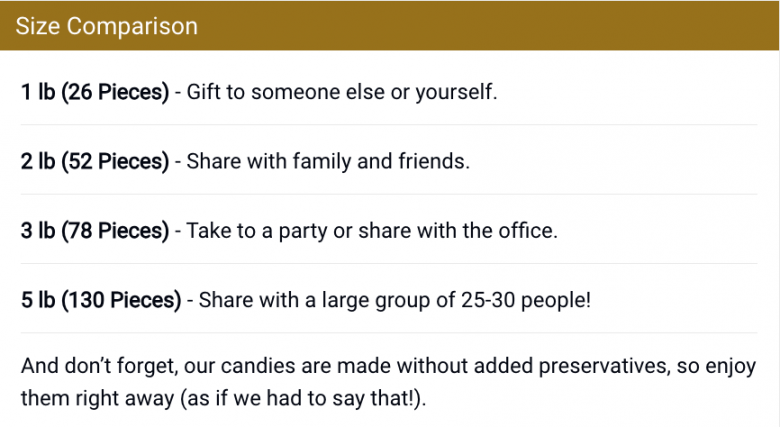Click the text Take to a party

pos(256,230)
